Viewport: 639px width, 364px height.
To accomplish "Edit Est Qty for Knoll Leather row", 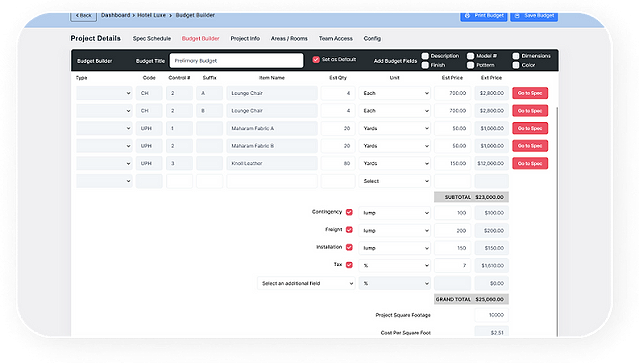I will 338,163.
